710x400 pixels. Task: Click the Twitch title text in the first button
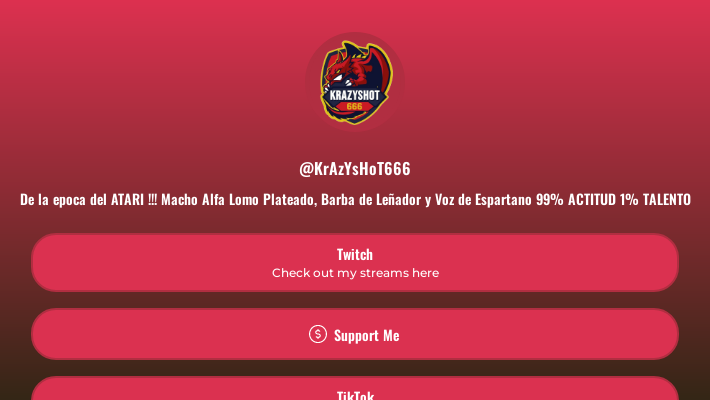[355, 254]
